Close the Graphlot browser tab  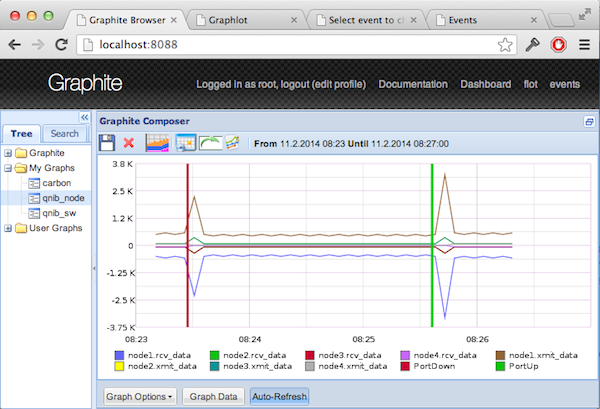pyautogui.click(x=294, y=20)
